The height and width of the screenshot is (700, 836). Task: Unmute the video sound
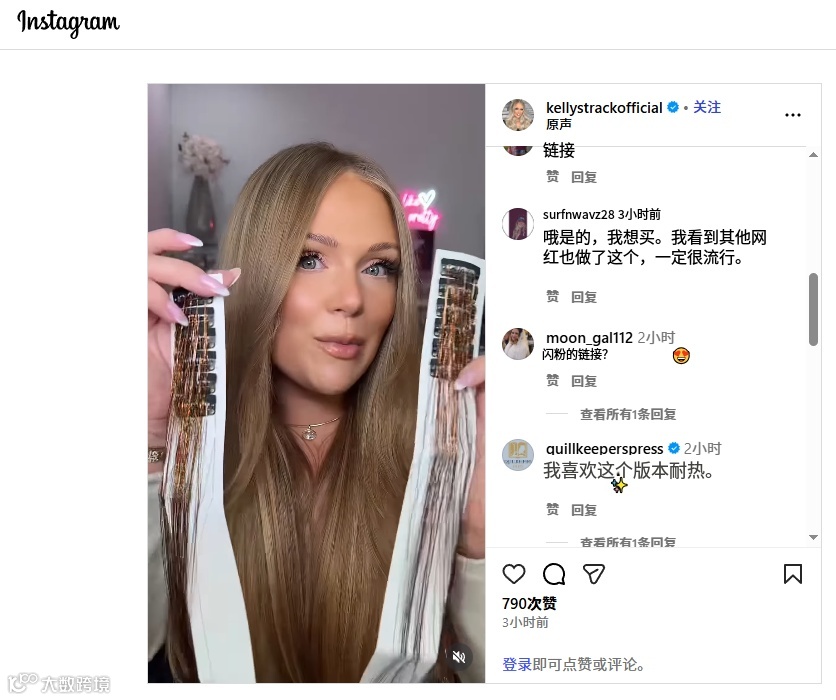[x=459, y=656]
